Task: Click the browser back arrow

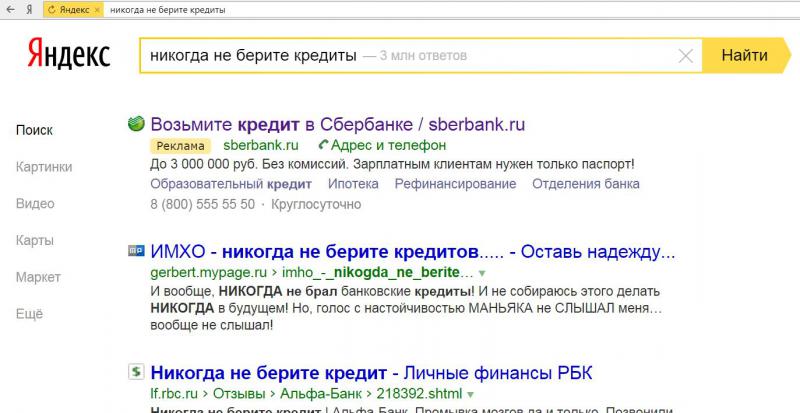Action: pyautogui.click(x=10, y=10)
